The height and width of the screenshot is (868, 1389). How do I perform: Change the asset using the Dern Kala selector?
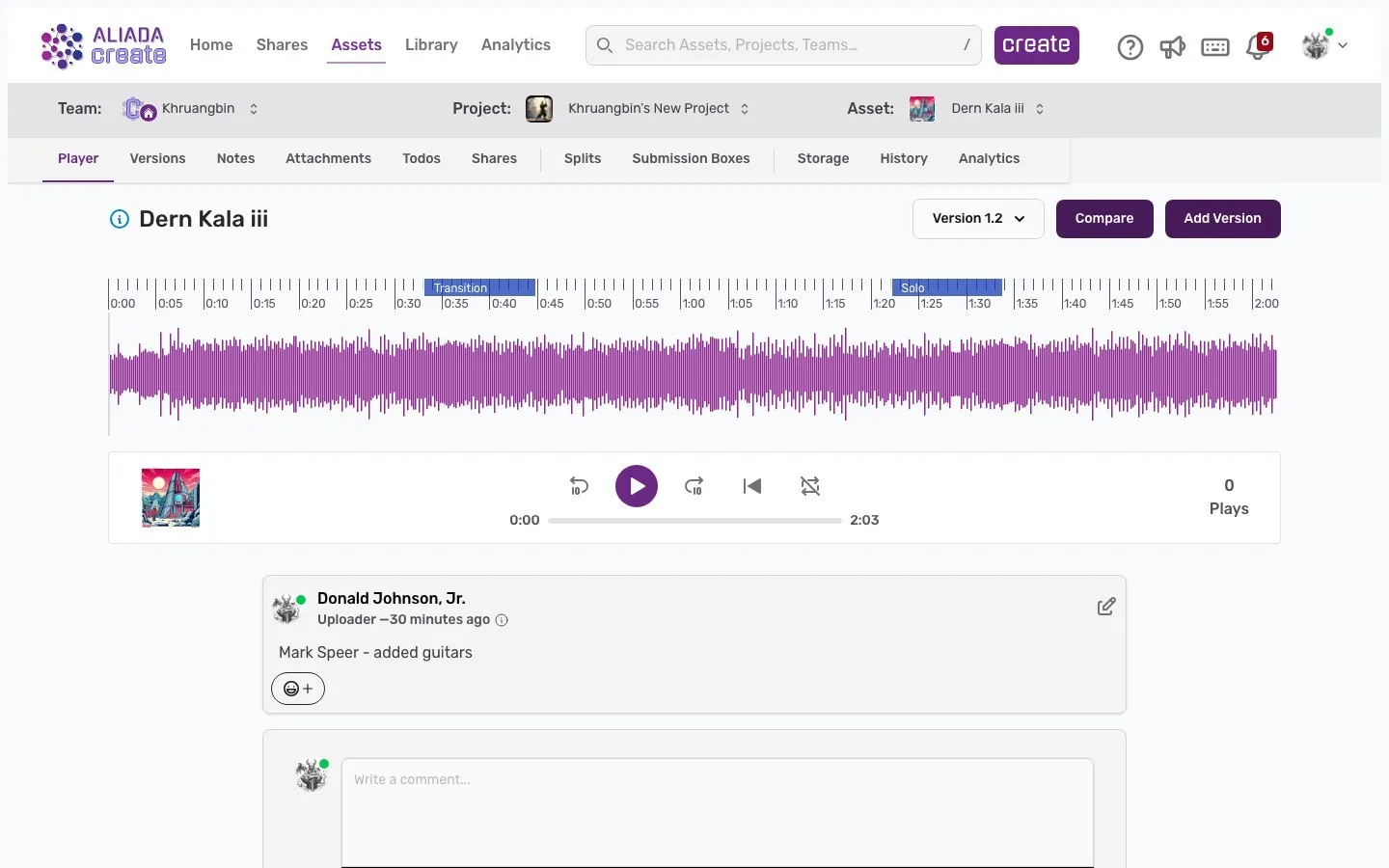click(x=1041, y=109)
